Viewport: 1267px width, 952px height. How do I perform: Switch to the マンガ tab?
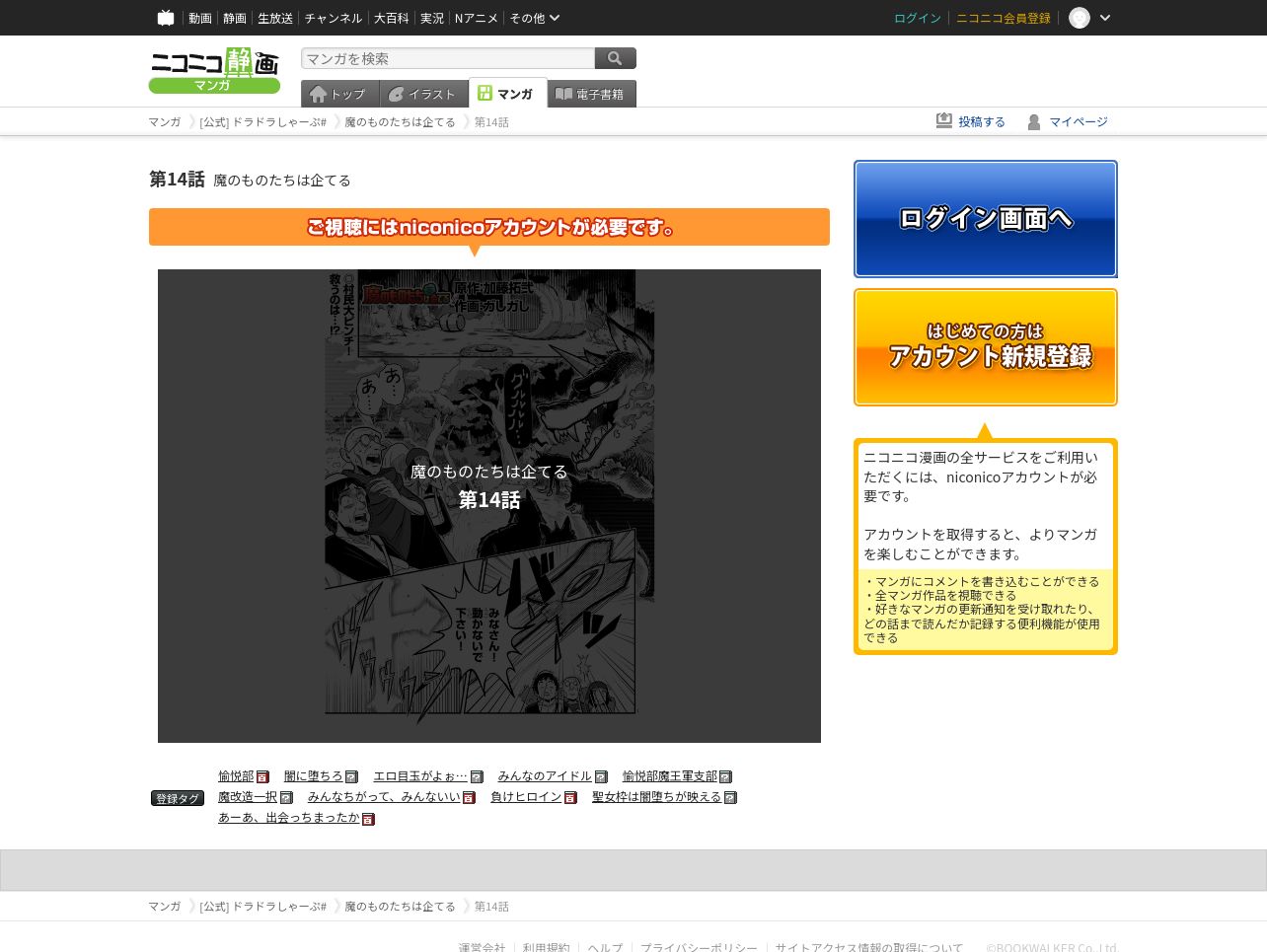click(x=507, y=93)
